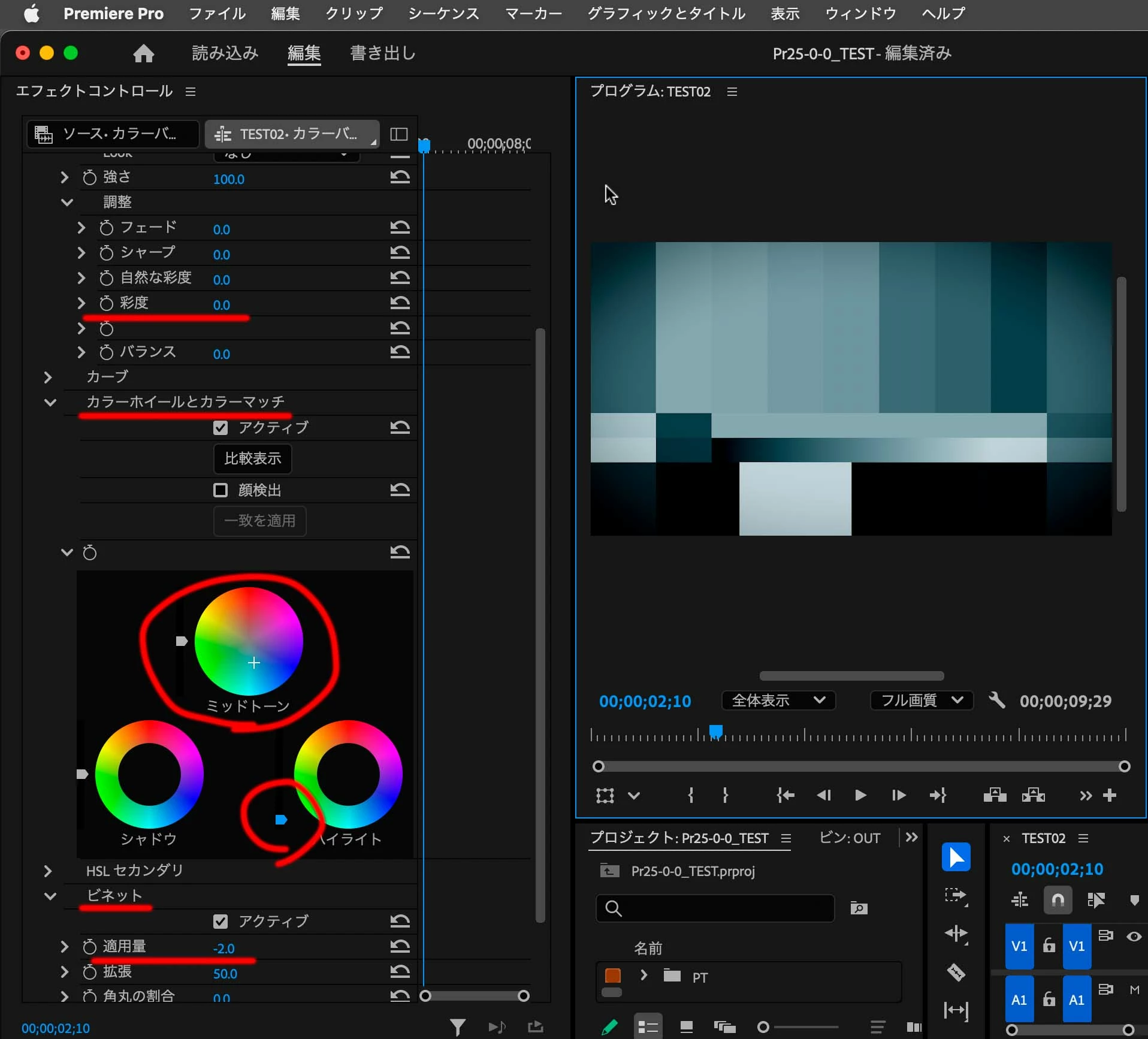
Task: Click the ミッドトーン color wheel
Action: pyautogui.click(x=249, y=641)
